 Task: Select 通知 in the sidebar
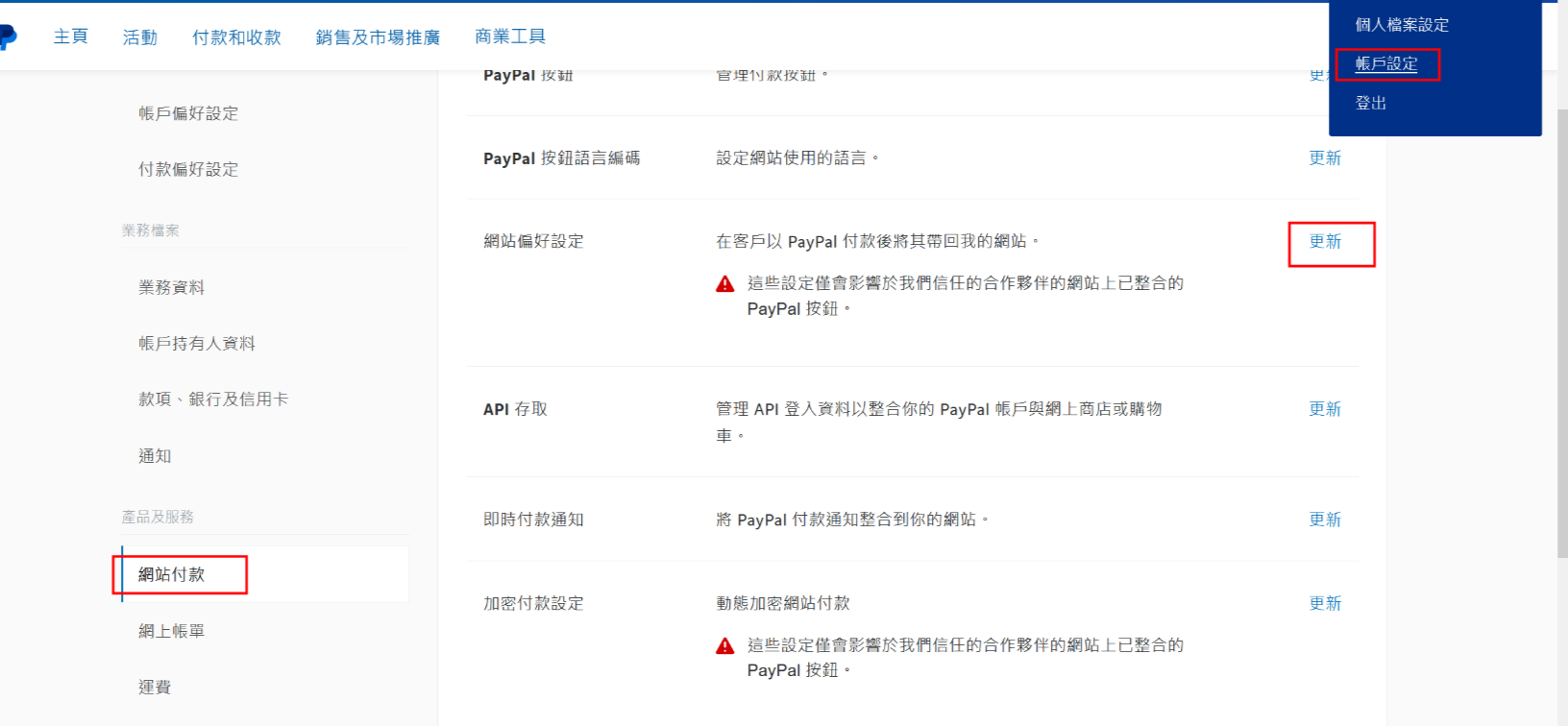click(x=155, y=455)
